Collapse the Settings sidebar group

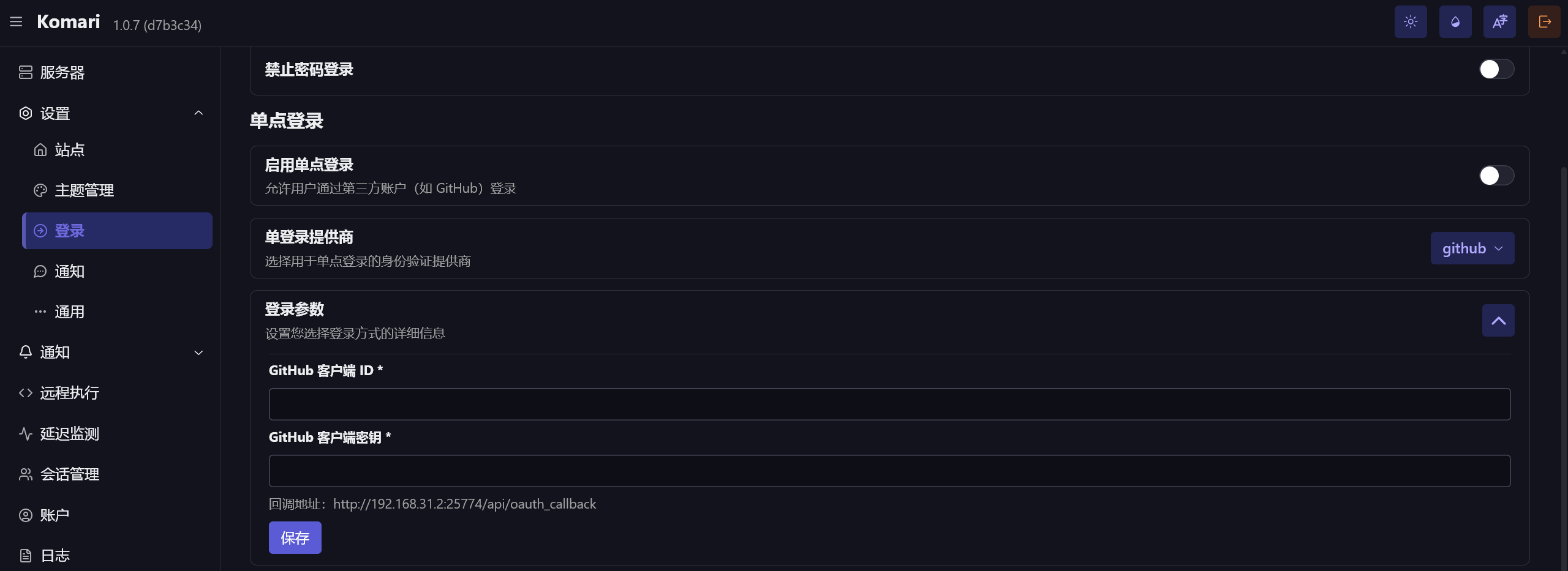click(198, 113)
